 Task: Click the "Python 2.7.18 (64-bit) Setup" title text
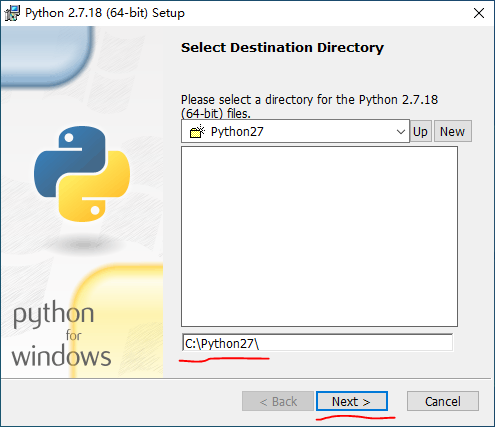105,13
